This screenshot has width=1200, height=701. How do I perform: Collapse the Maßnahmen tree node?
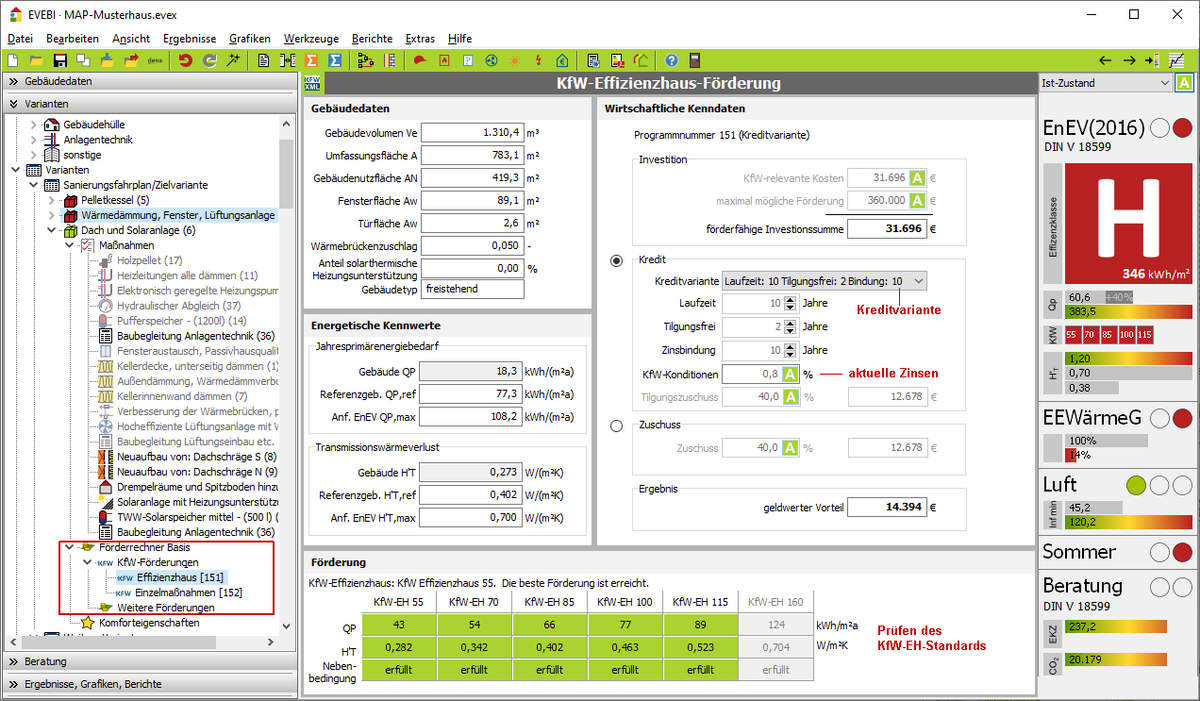point(69,245)
